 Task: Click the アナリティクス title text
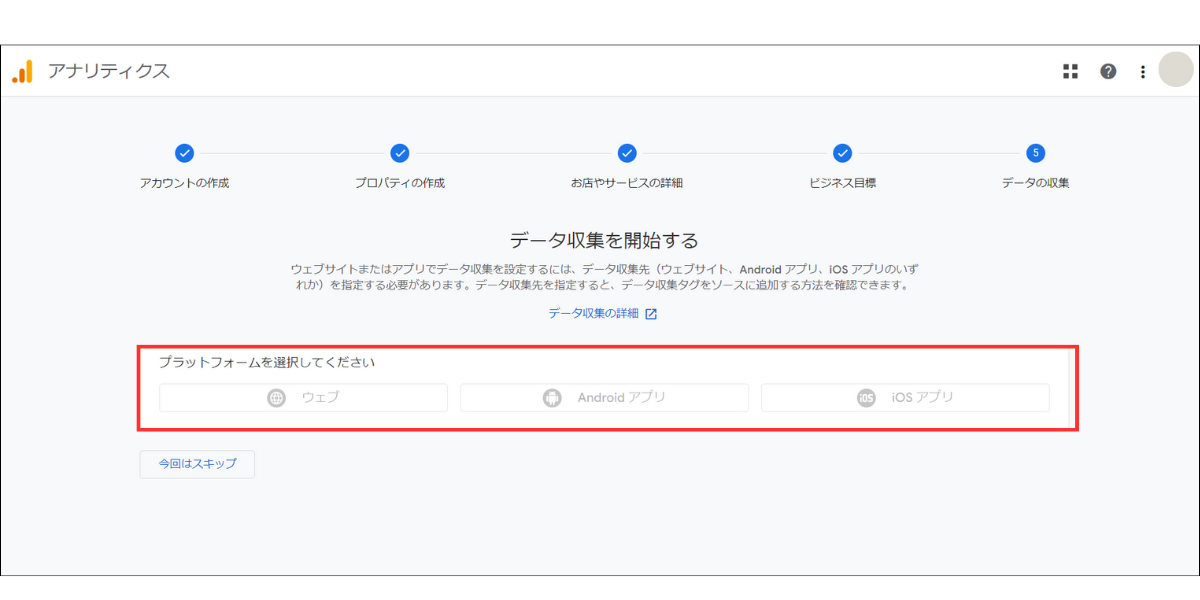point(109,71)
